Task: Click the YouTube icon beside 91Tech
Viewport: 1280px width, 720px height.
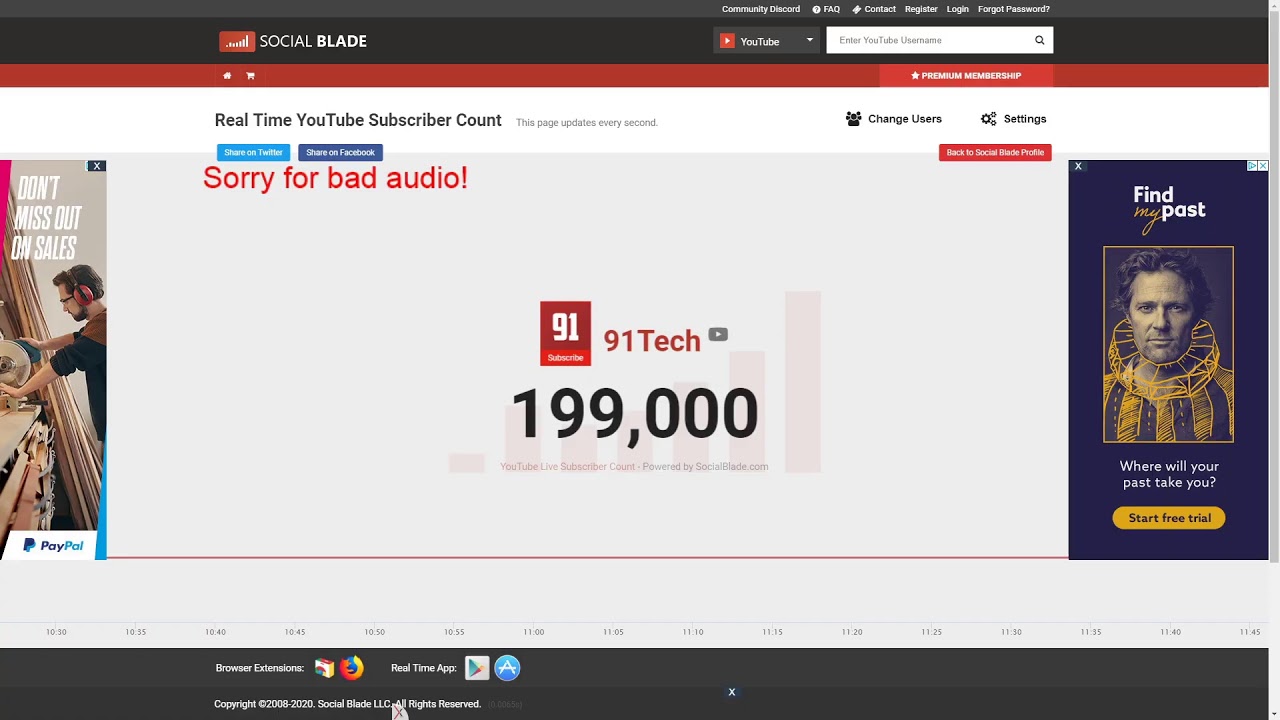Action: click(718, 335)
